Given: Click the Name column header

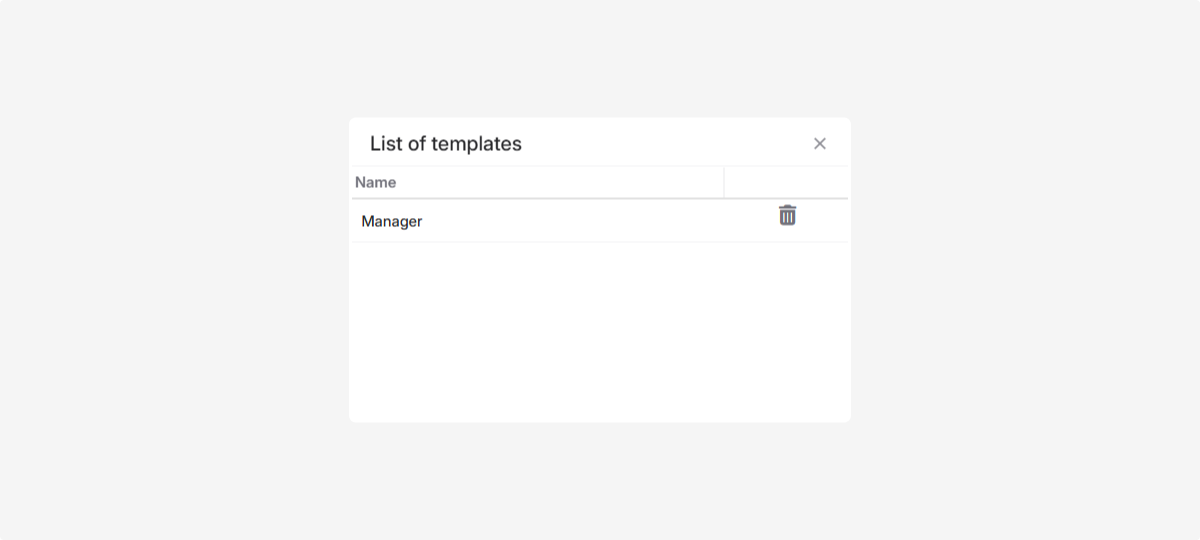Looking at the screenshot, I should (376, 182).
